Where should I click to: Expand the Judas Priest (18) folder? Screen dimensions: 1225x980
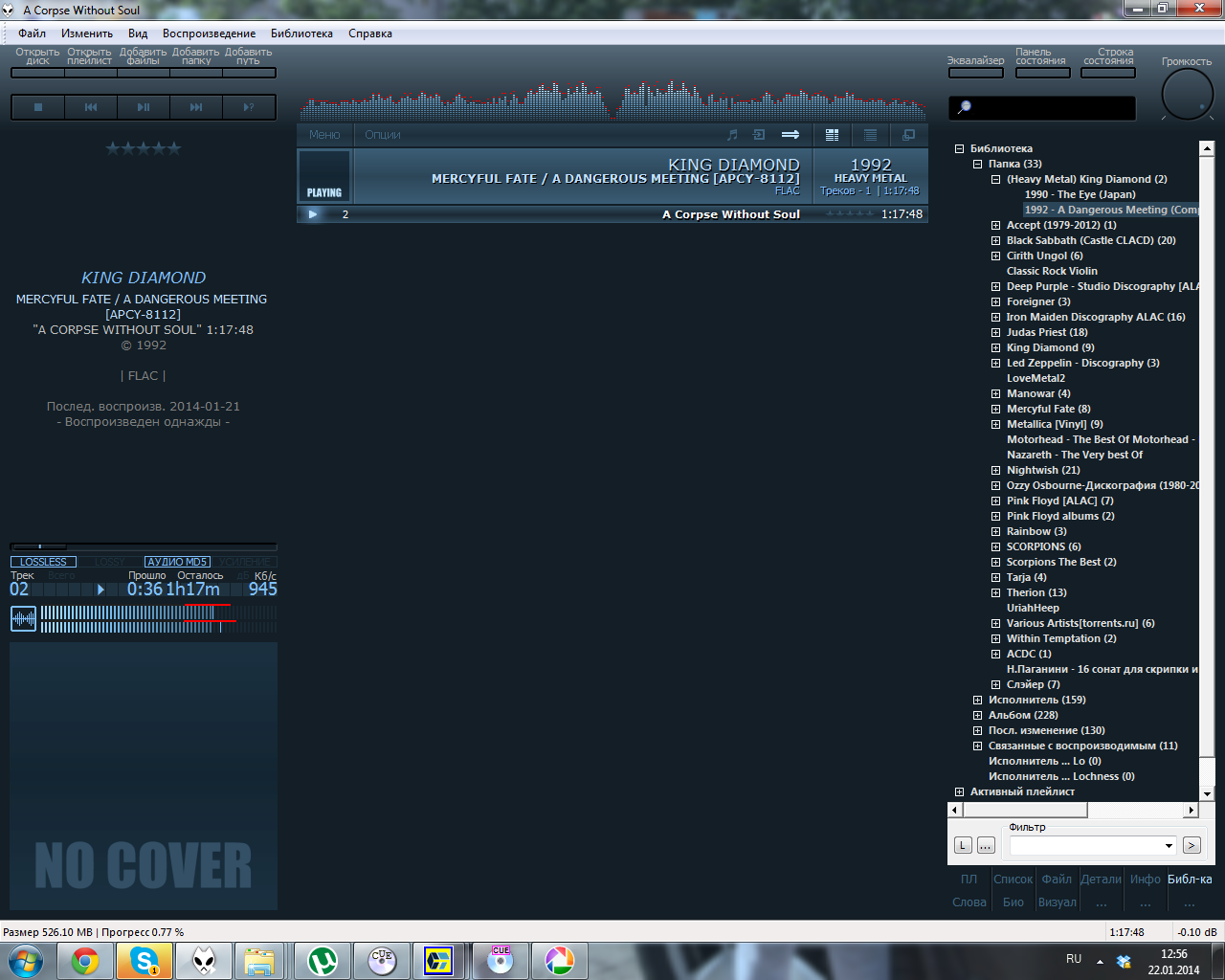click(x=995, y=332)
